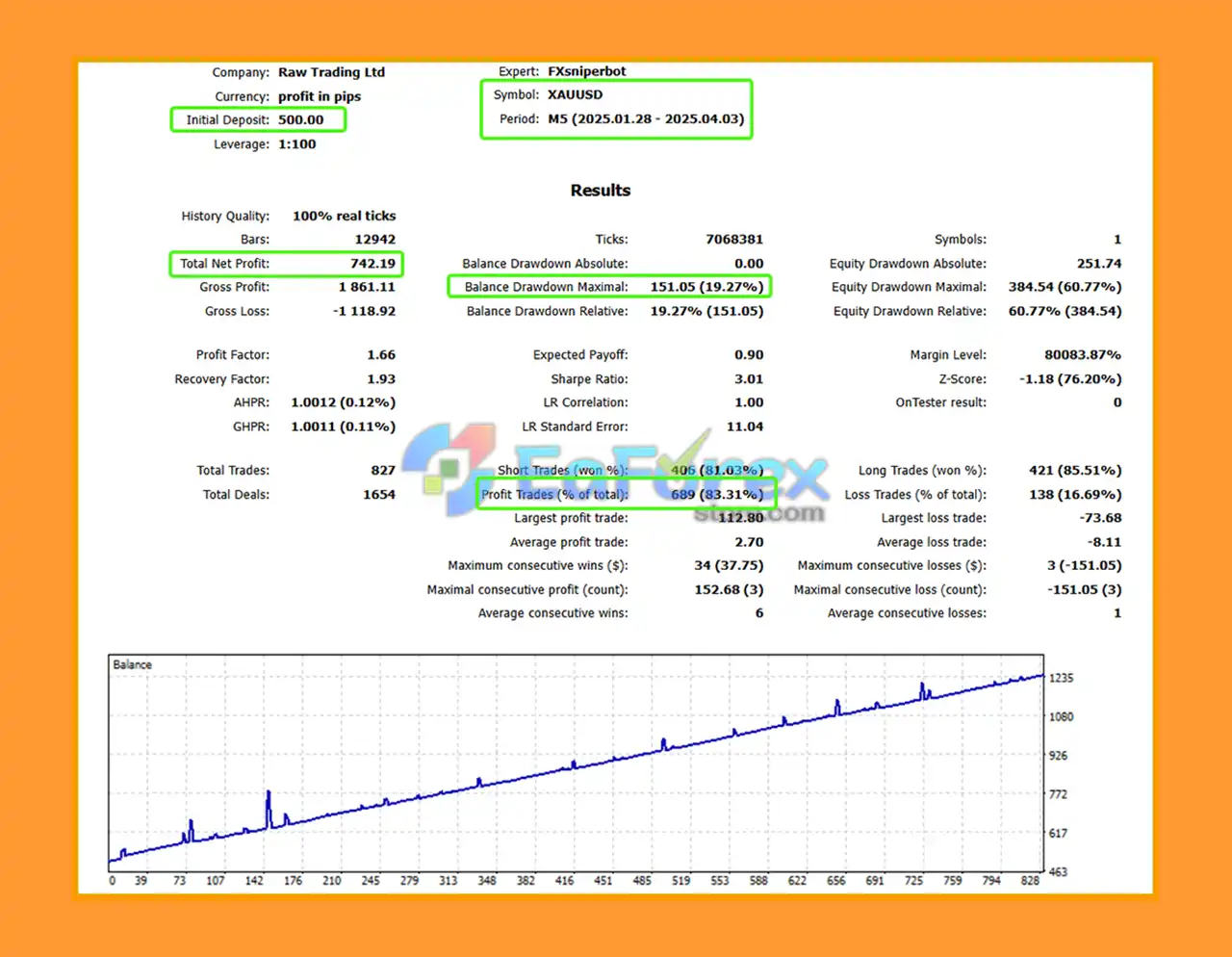Image resolution: width=1232 pixels, height=957 pixels.
Task: Click the Sharpe Ratio value 3.01
Action: coord(749,379)
